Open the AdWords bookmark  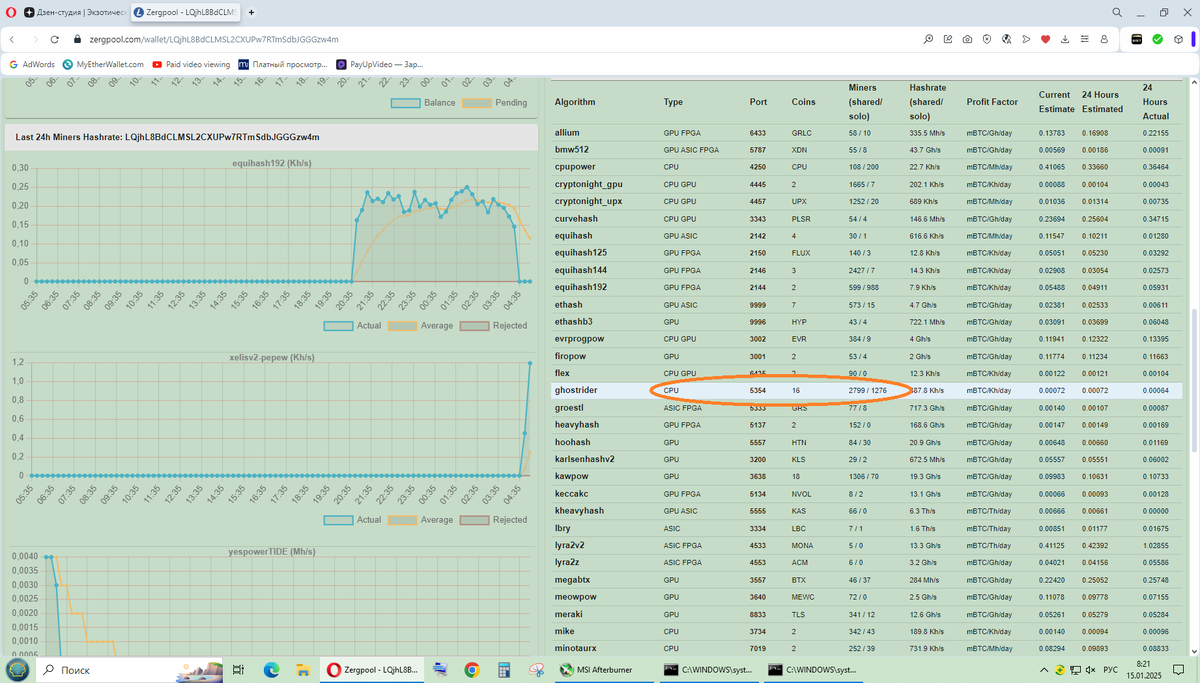click(x=32, y=63)
